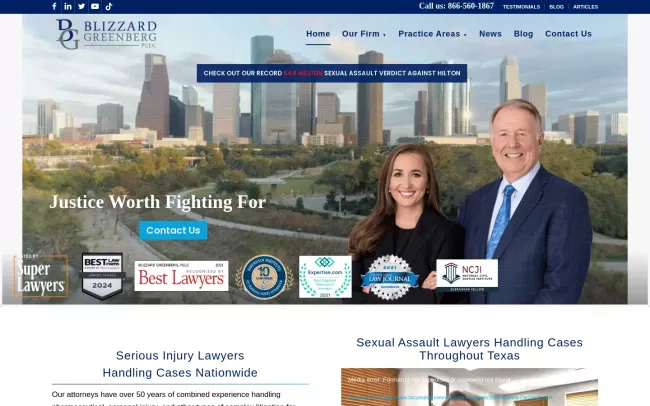Click the Hilton verdict announcement banner
650x406 pixels.
point(332,73)
